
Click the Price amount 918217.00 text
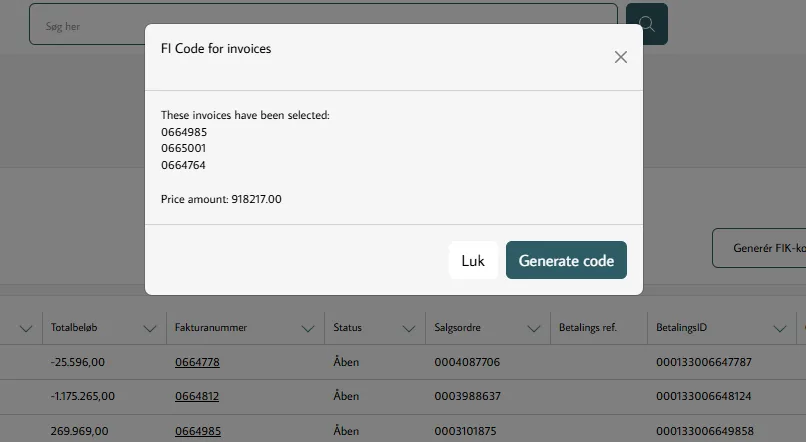tap(221, 199)
